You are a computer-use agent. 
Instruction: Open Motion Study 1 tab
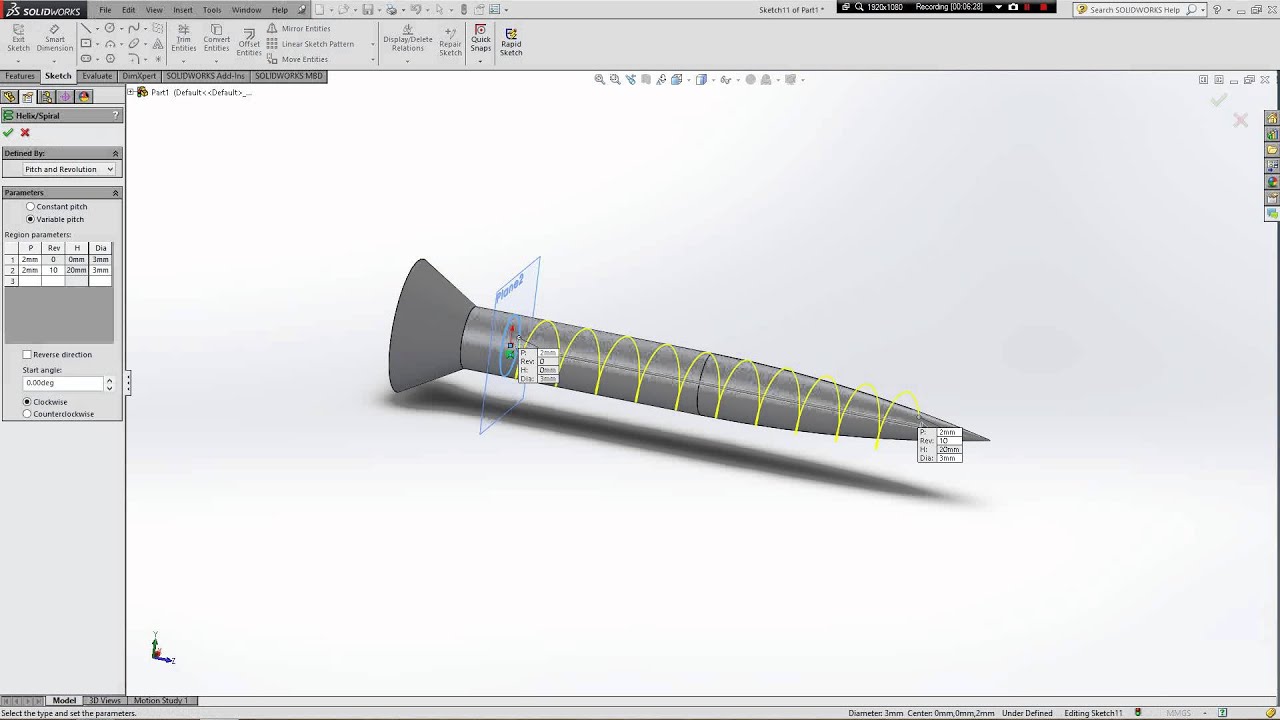pyautogui.click(x=160, y=700)
